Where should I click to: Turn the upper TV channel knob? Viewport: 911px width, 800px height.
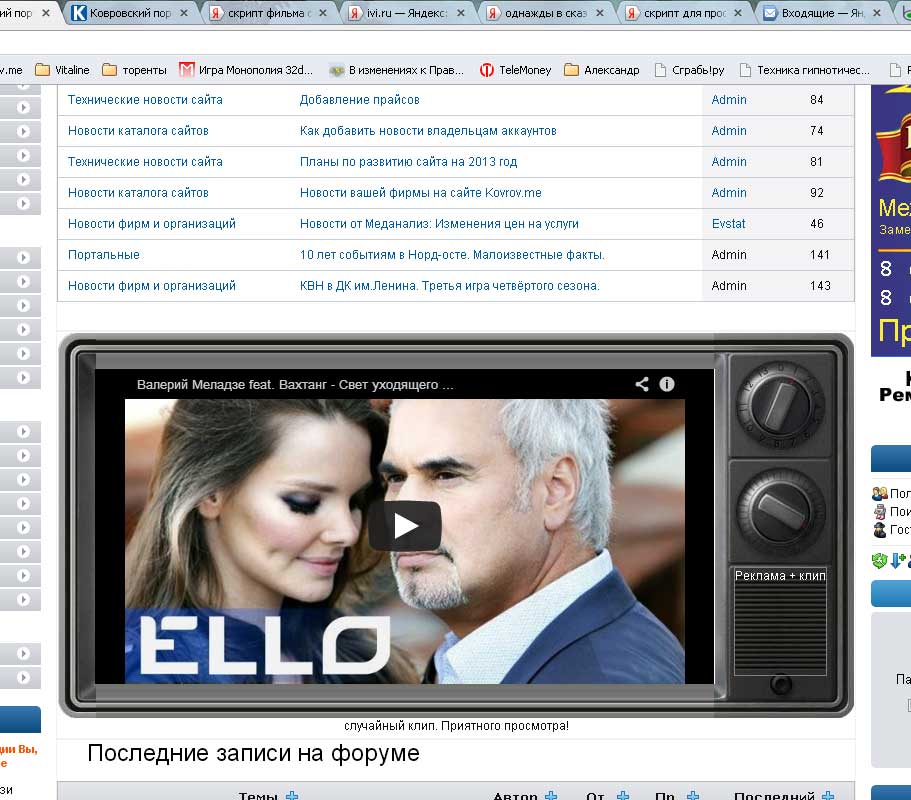pyautogui.click(x=780, y=404)
